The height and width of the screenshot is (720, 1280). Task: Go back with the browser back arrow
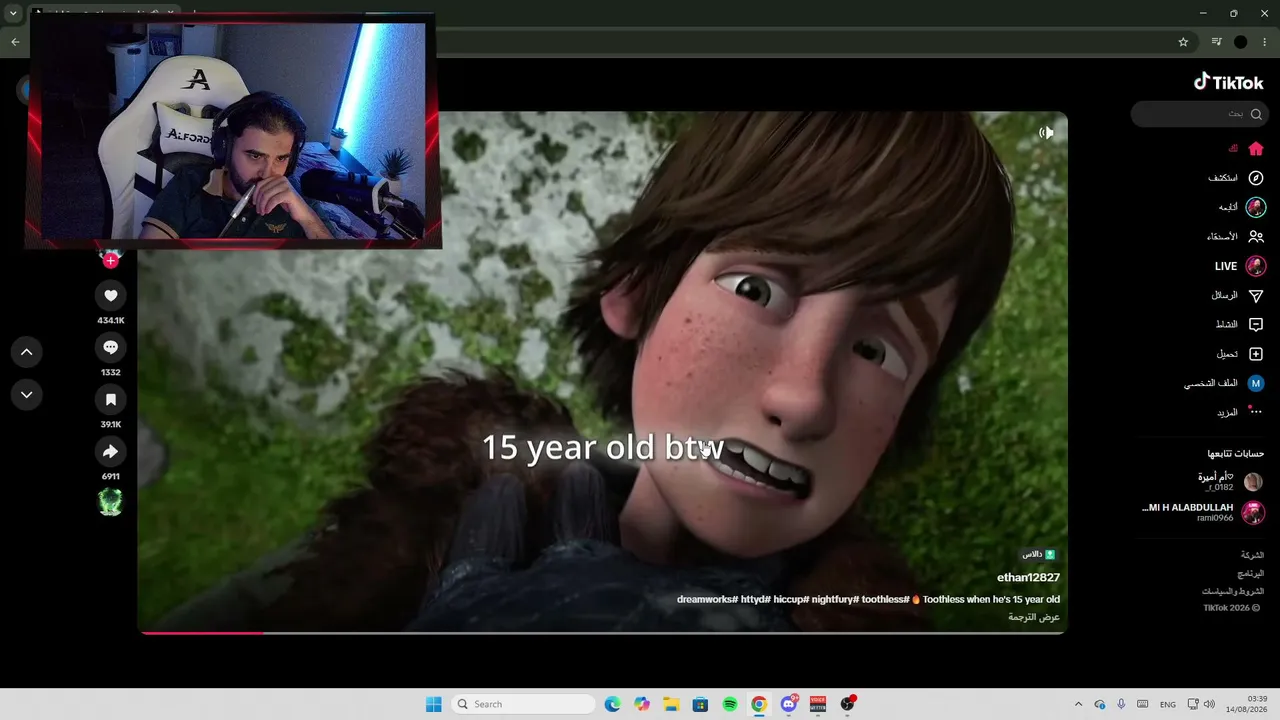tap(15, 42)
